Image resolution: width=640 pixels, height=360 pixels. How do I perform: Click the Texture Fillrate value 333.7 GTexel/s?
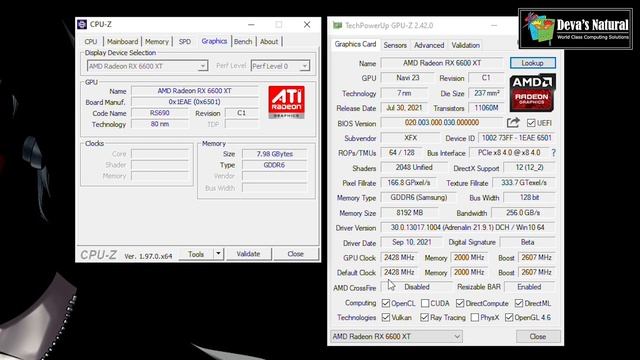(524, 182)
